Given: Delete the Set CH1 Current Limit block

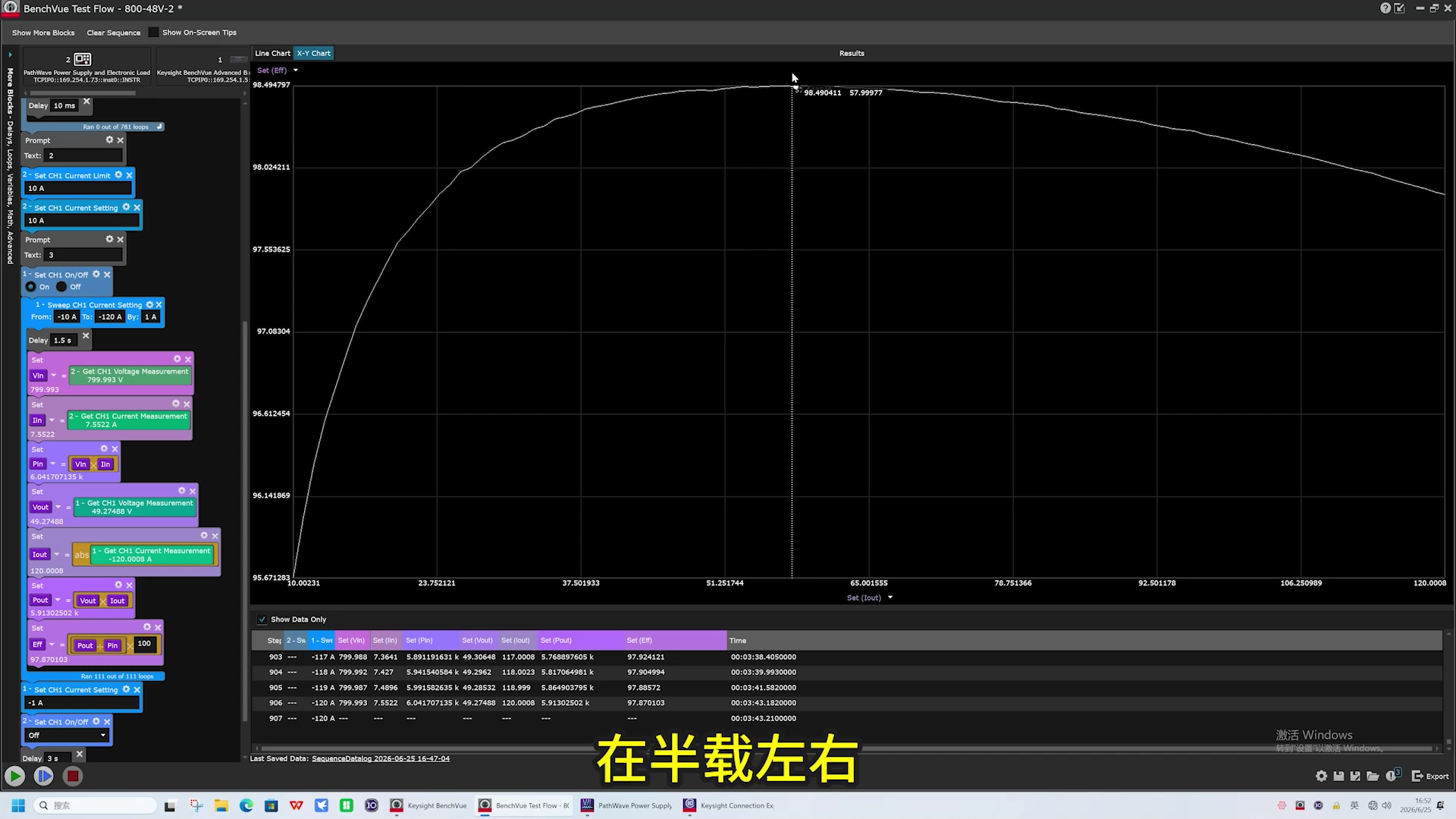Looking at the screenshot, I should pyautogui.click(x=129, y=175).
